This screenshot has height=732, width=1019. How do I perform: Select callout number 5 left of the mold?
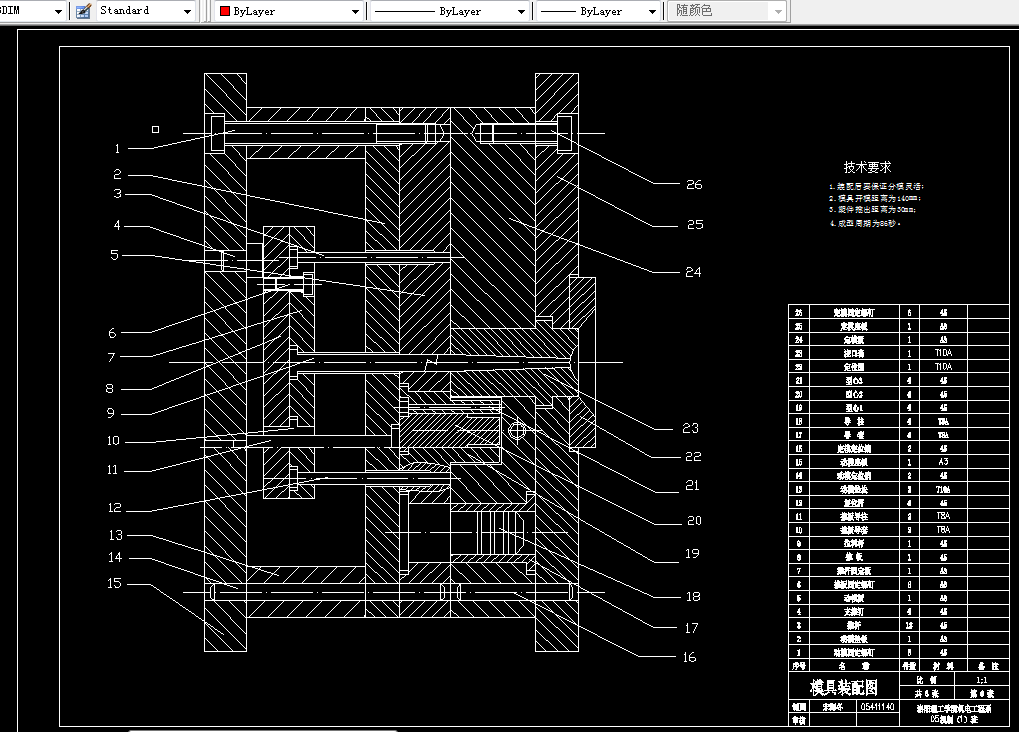pyautogui.click(x=114, y=255)
